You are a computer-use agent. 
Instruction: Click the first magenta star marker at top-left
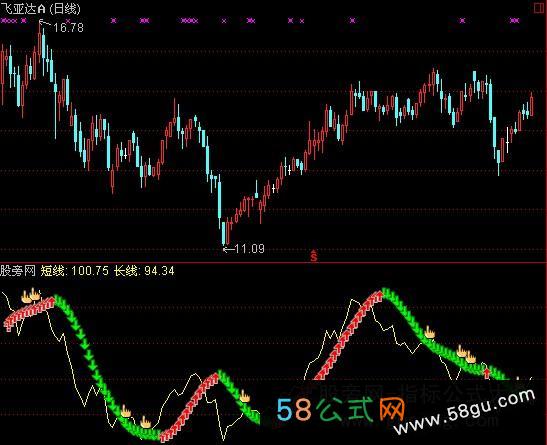tap(3, 21)
